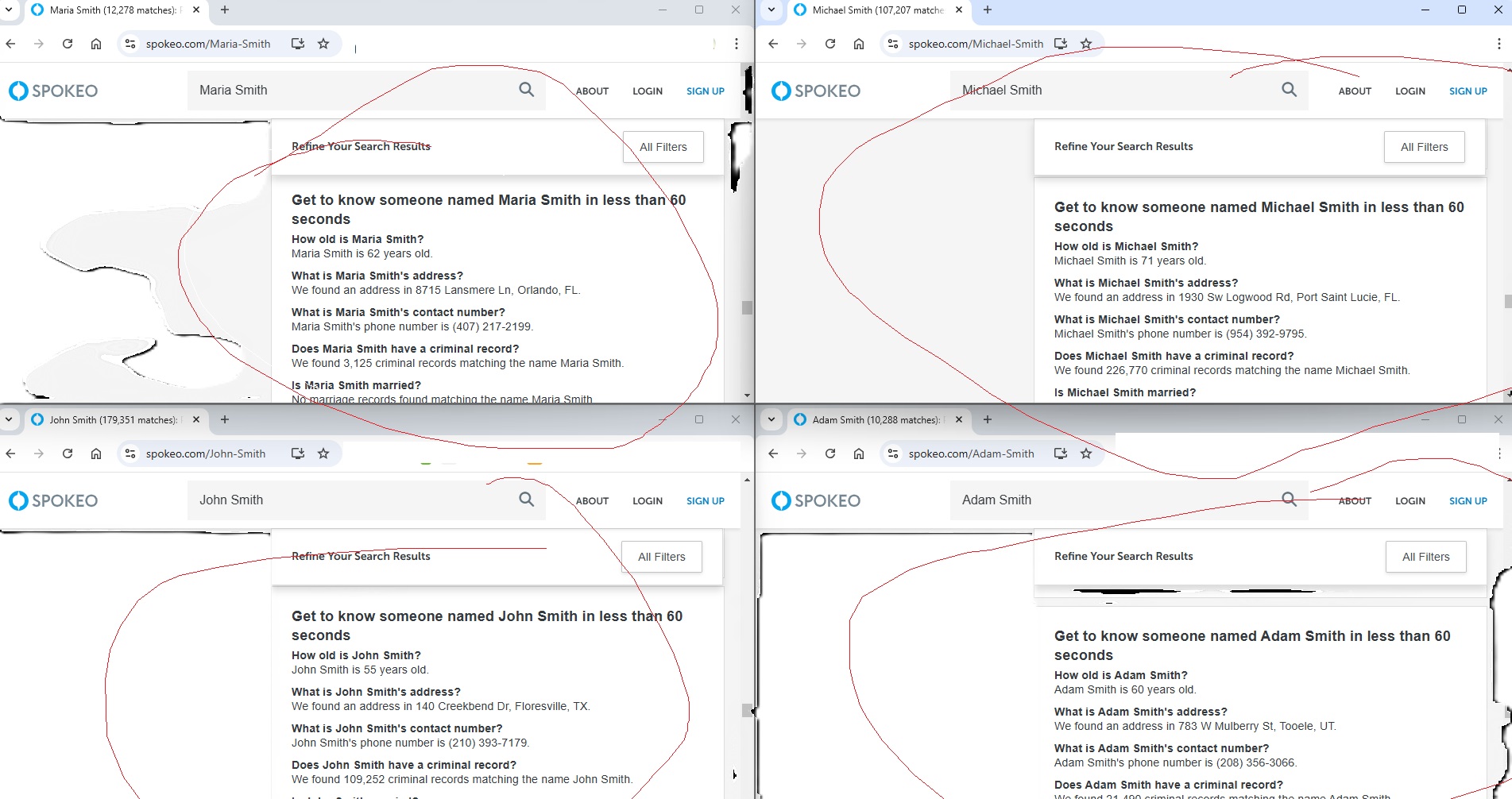Click the Spokeo logo in the John Smith window
Image resolution: width=1512 pixels, height=799 pixels.
[52, 500]
